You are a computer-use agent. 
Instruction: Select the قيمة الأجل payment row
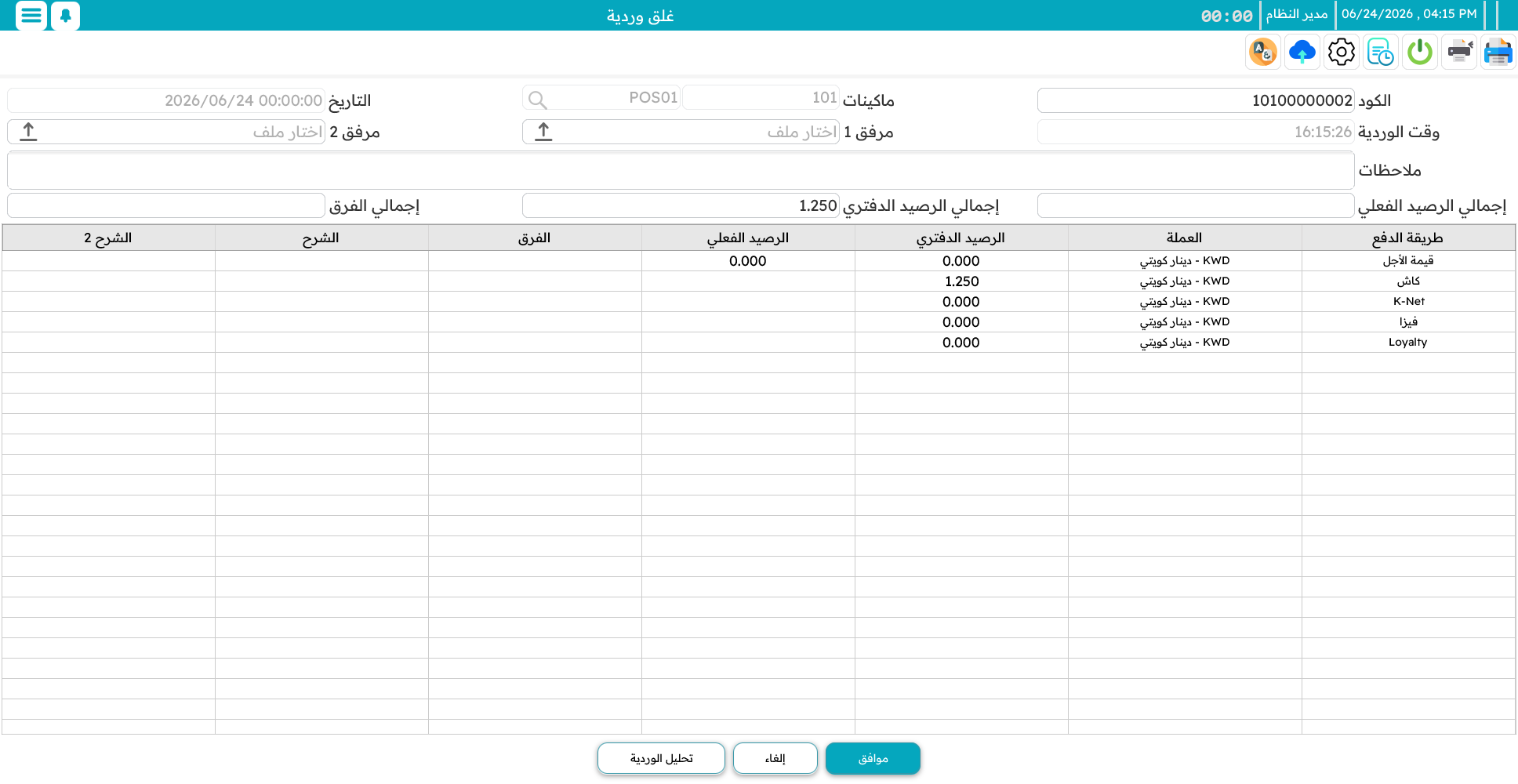759,261
